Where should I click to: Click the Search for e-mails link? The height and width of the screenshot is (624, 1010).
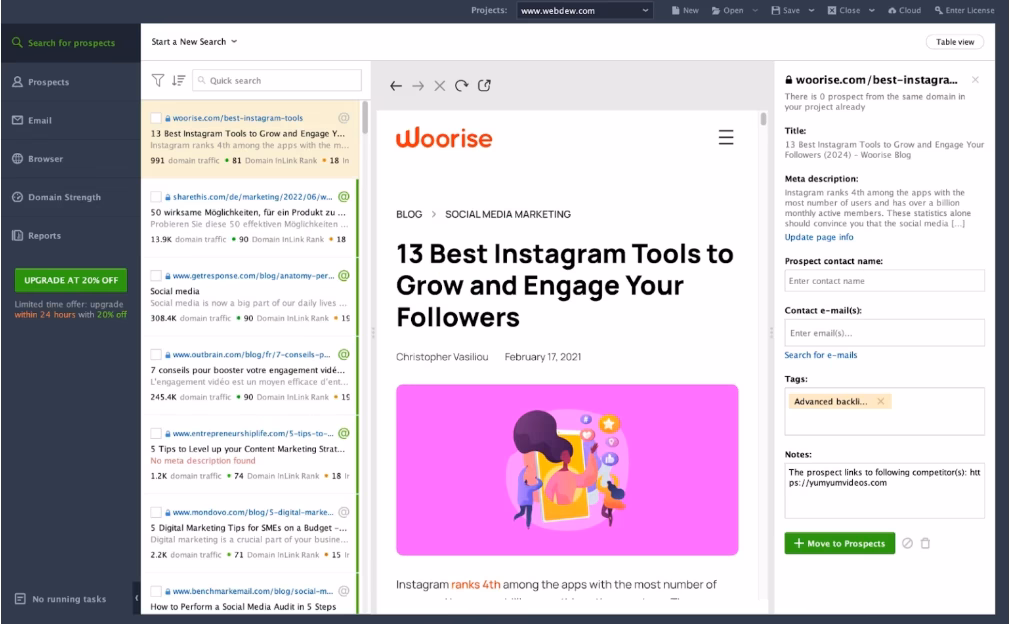click(820, 355)
